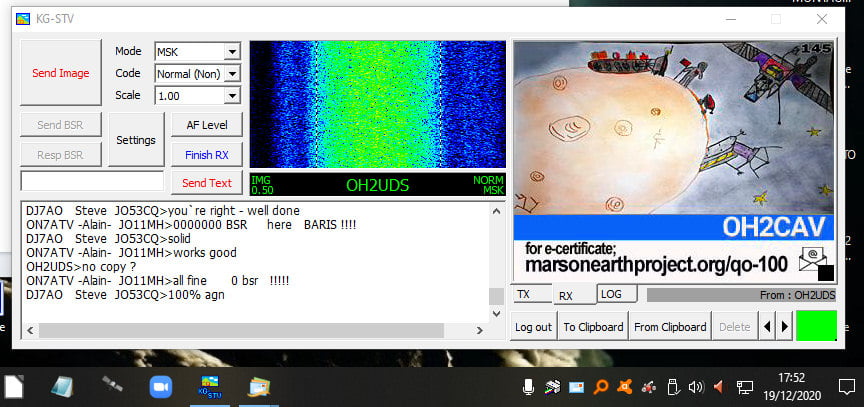This screenshot has width=864, height=407.
Task: Click From Clipboard button
Action: 670,327
